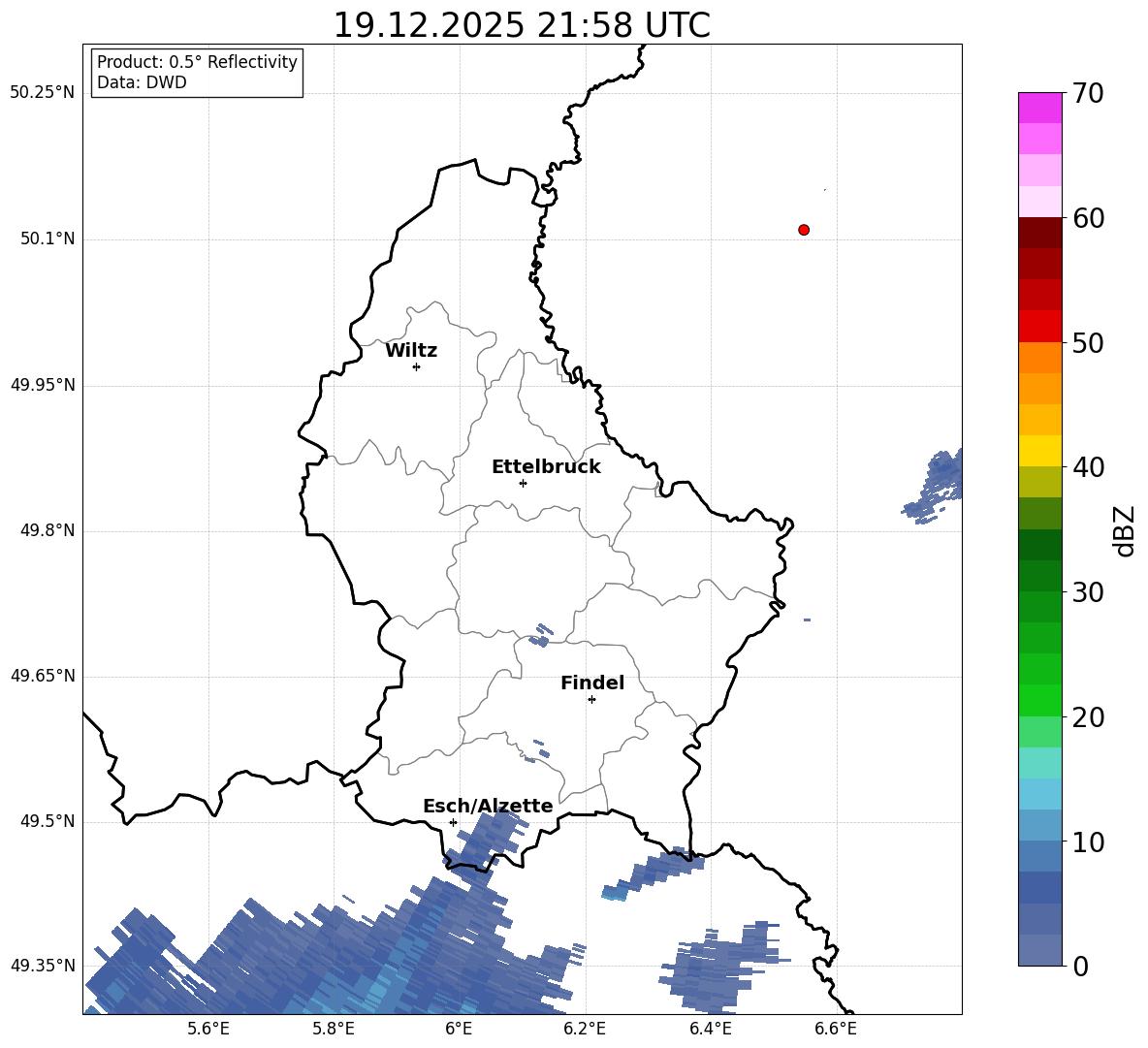Click the orange colorbar segment below 50
The height and width of the screenshot is (1048, 1148).
tap(1040, 357)
